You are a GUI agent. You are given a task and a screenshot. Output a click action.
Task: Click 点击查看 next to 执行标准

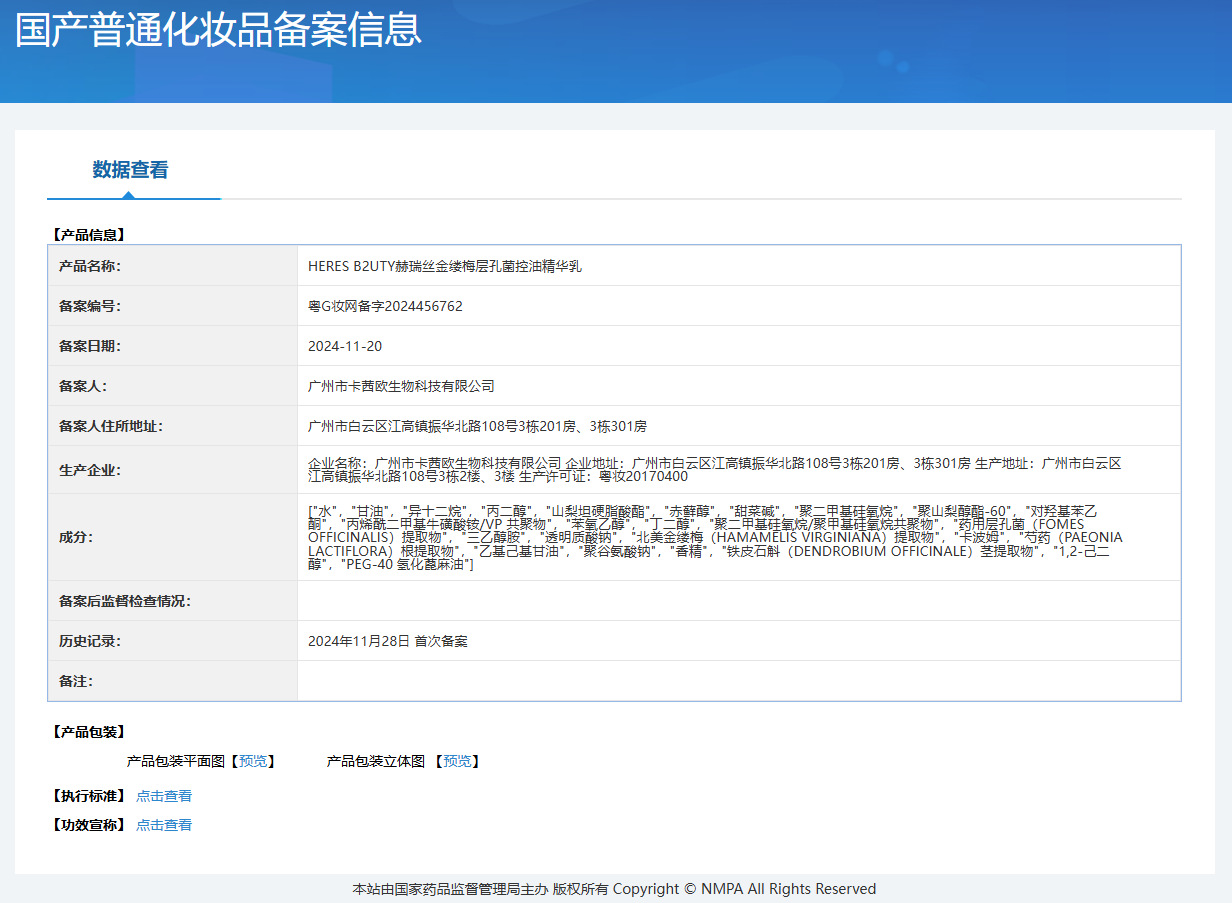point(164,796)
